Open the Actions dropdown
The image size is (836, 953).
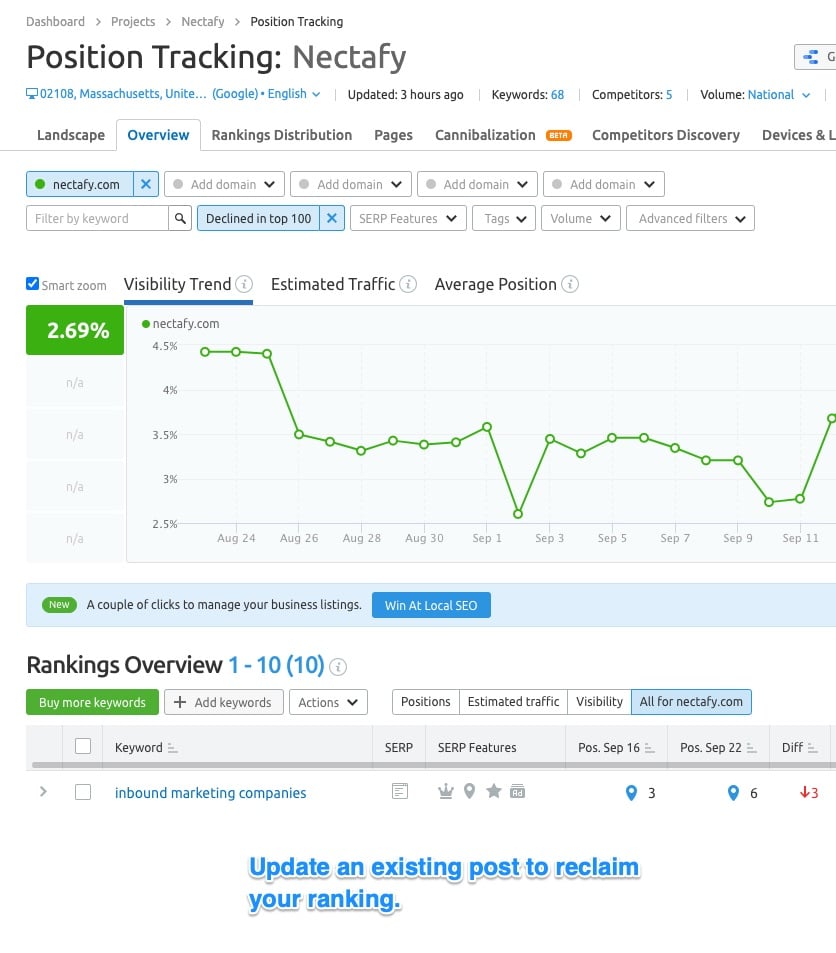tap(328, 702)
